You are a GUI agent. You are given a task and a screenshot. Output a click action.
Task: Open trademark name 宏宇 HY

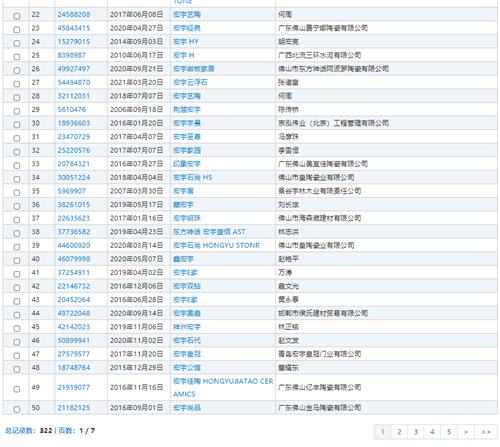coord(186,42)
